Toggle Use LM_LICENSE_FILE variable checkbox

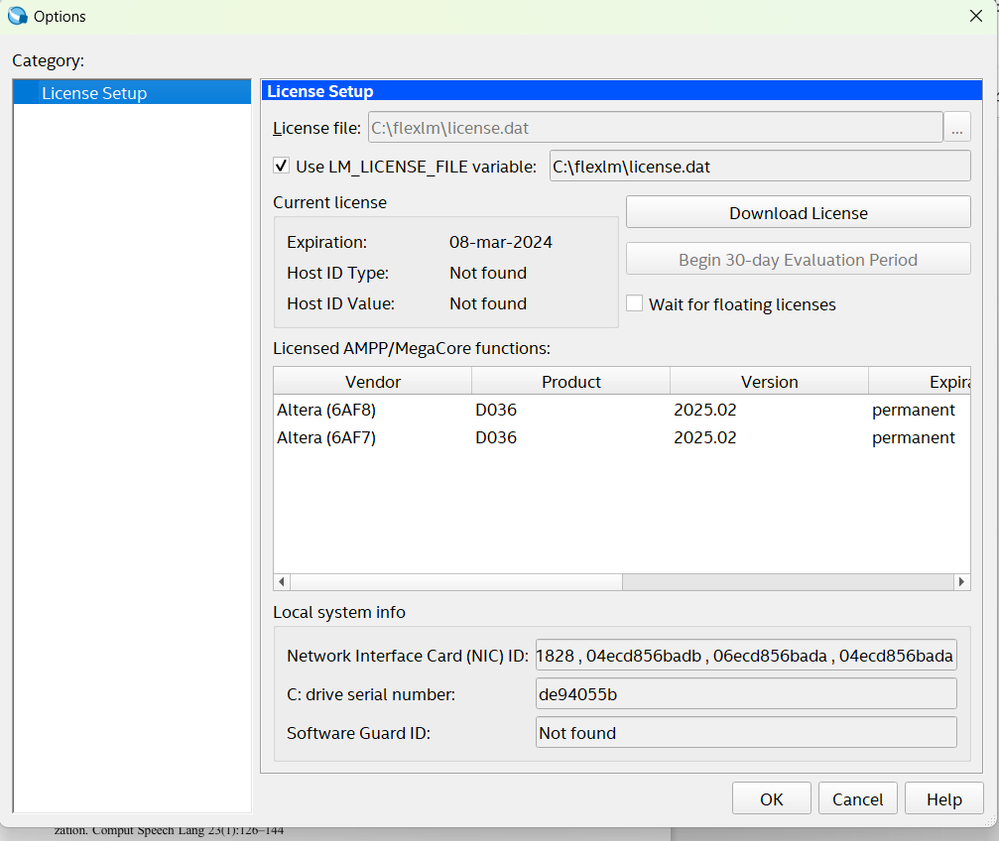pos(281,166)
